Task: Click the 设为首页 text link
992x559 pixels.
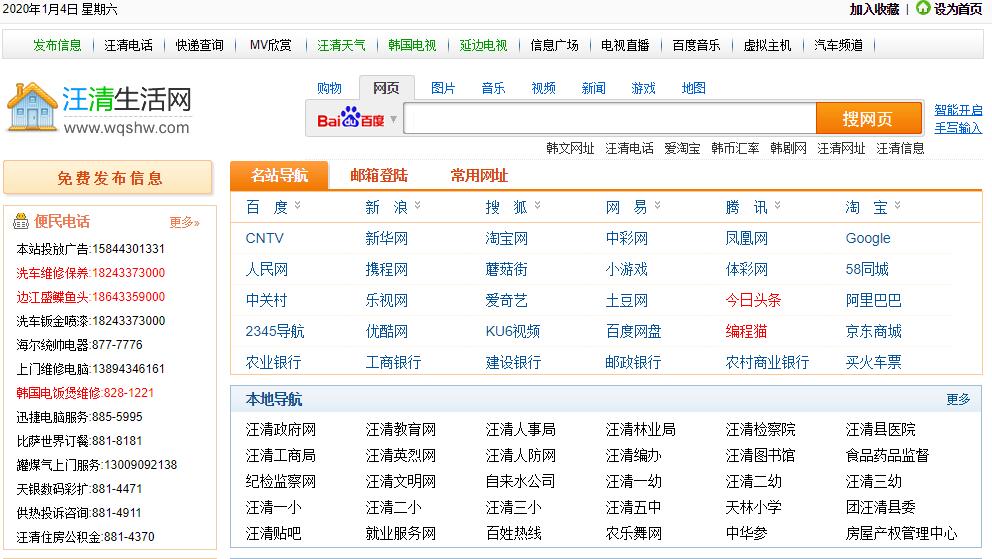Action: [x=958, y=9]
